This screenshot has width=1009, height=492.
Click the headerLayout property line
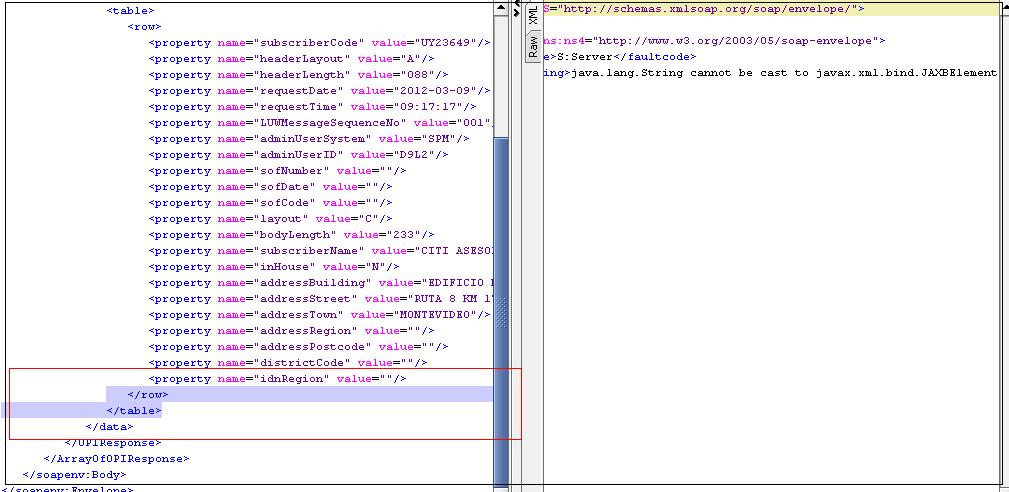tap(292, 59)
